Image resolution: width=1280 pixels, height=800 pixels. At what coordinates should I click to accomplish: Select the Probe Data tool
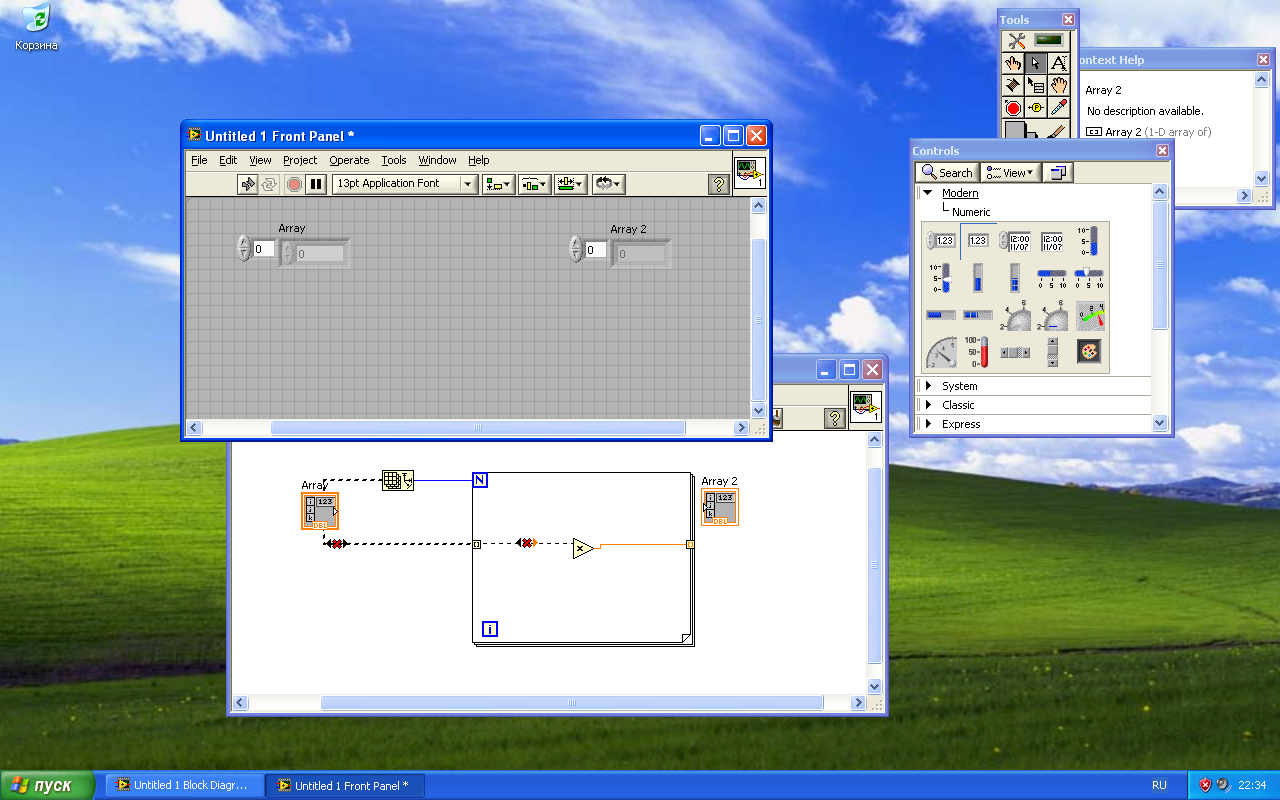tap(1036, 107)
